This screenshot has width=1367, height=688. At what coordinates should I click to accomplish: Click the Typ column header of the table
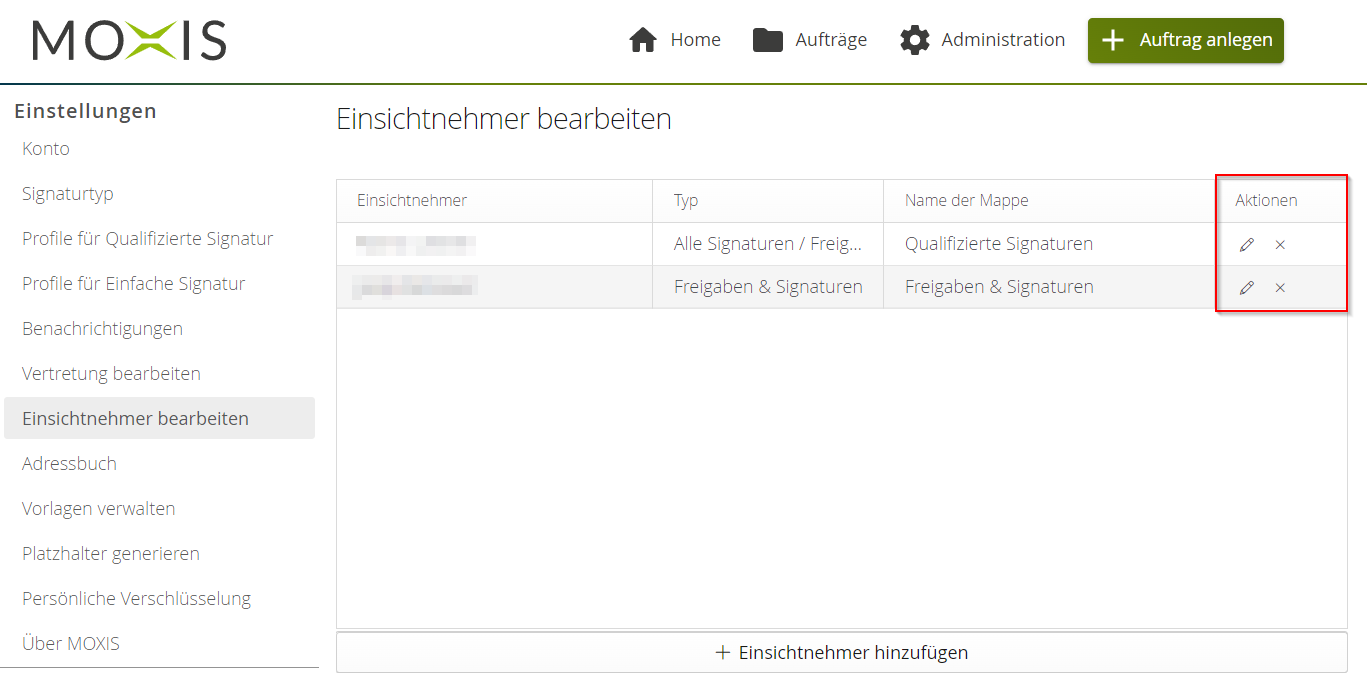(x=686, y=200)
